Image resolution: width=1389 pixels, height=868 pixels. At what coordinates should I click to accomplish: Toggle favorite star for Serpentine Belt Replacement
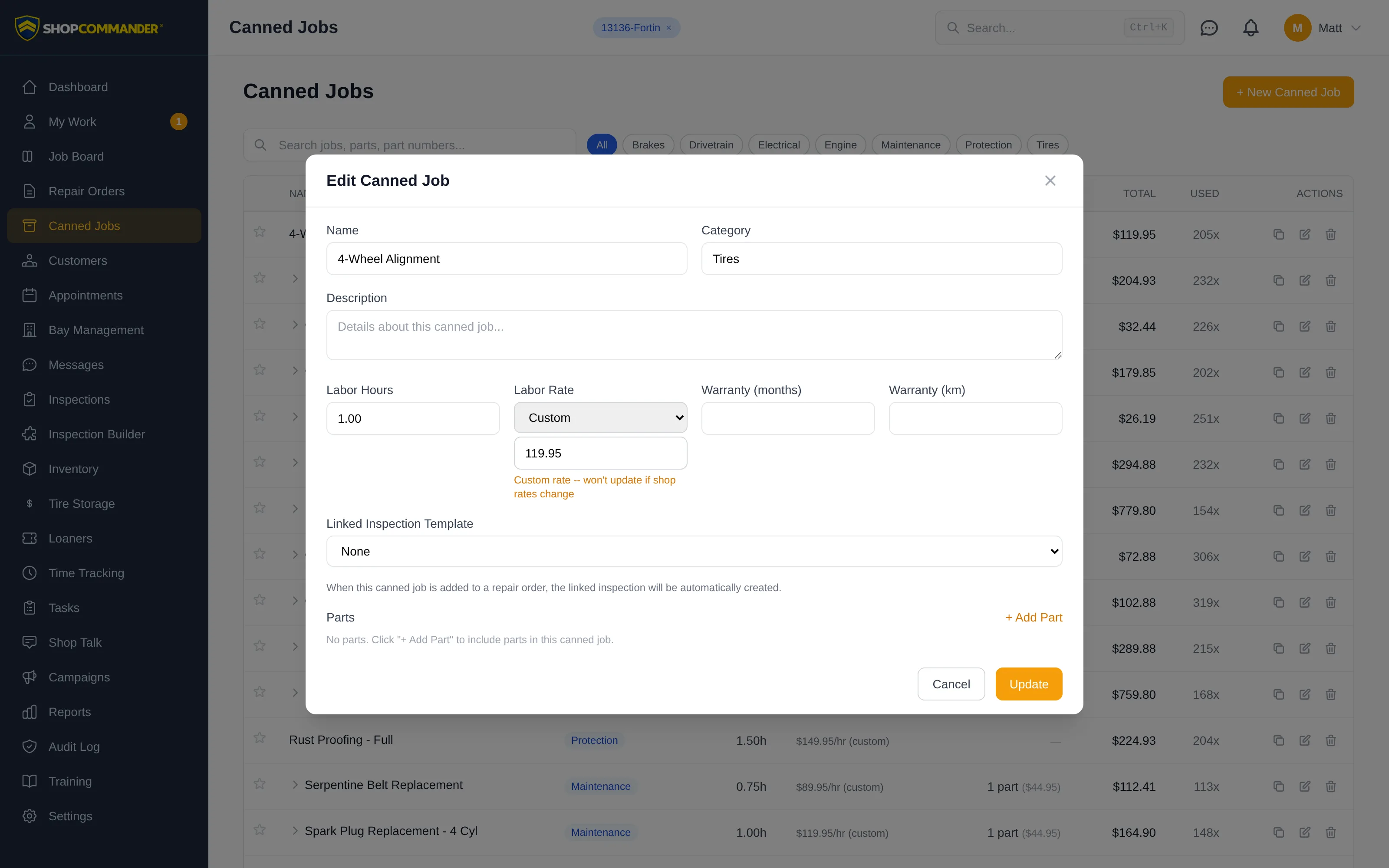tap(260, 784)
